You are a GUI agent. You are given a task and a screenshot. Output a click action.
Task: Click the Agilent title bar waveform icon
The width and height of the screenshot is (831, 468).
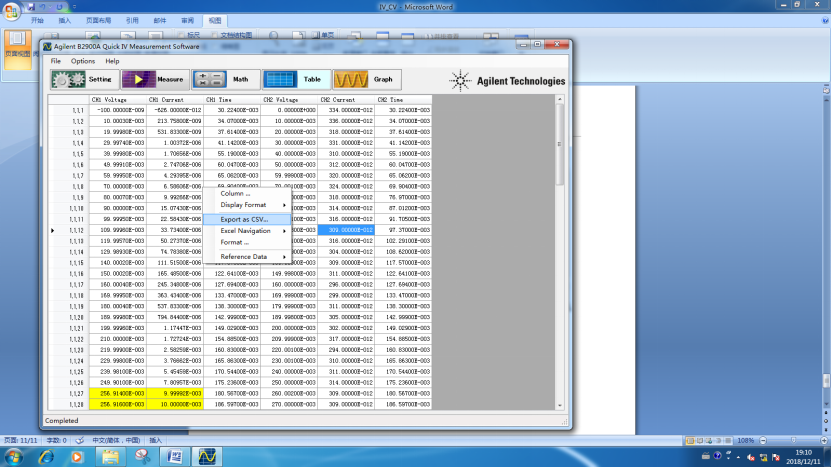(x=47, y=47)
